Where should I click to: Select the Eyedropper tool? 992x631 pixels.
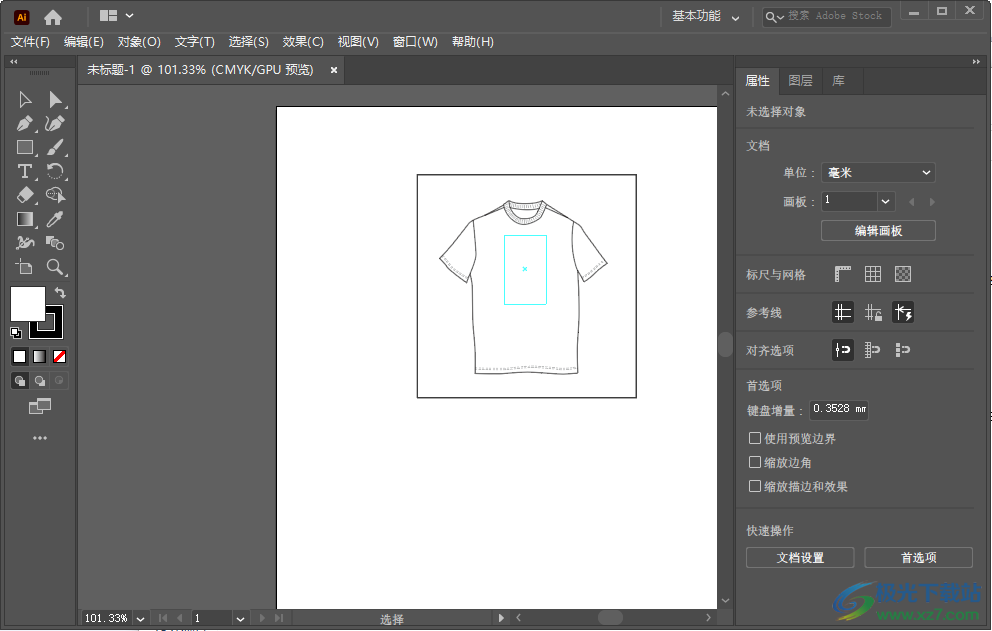point(55,219)
